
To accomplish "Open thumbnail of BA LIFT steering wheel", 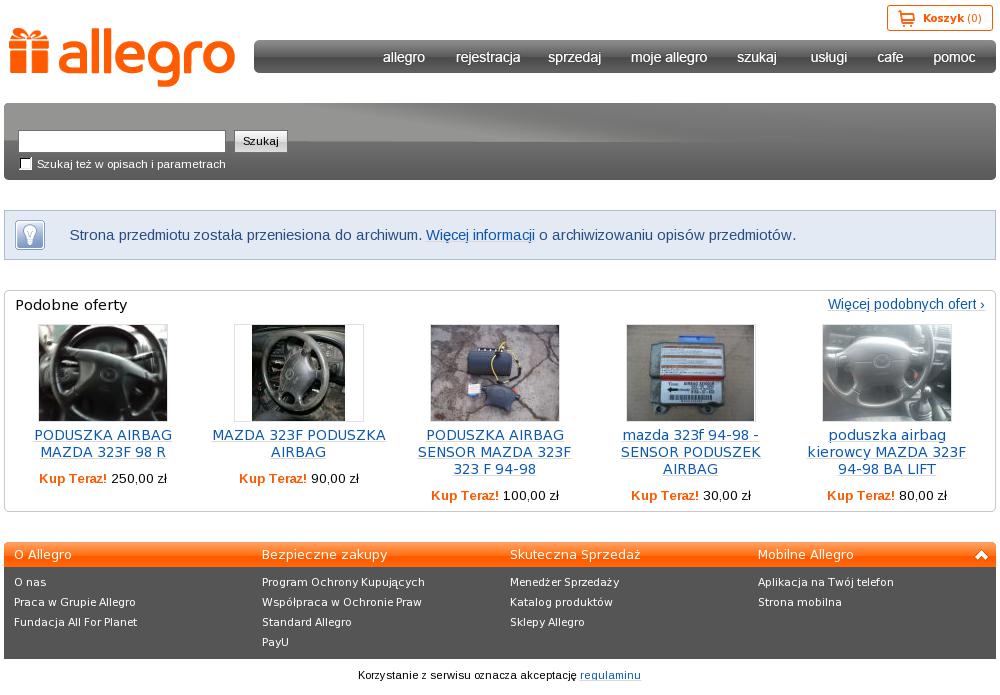I will click(x=886, y=373).
